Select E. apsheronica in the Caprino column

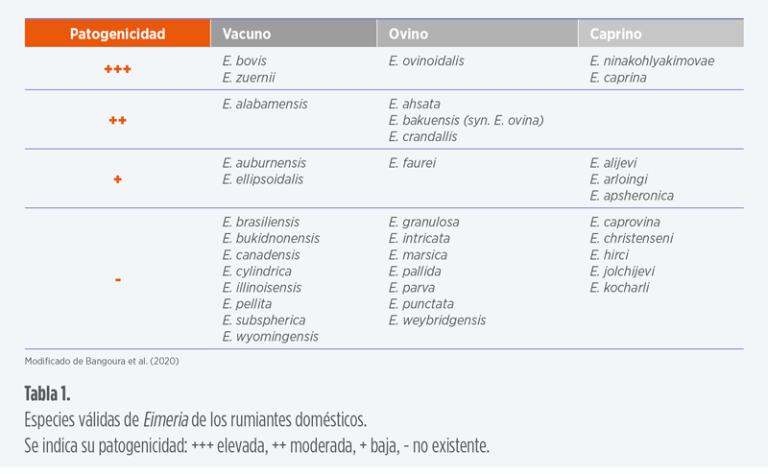coord(631,196)
